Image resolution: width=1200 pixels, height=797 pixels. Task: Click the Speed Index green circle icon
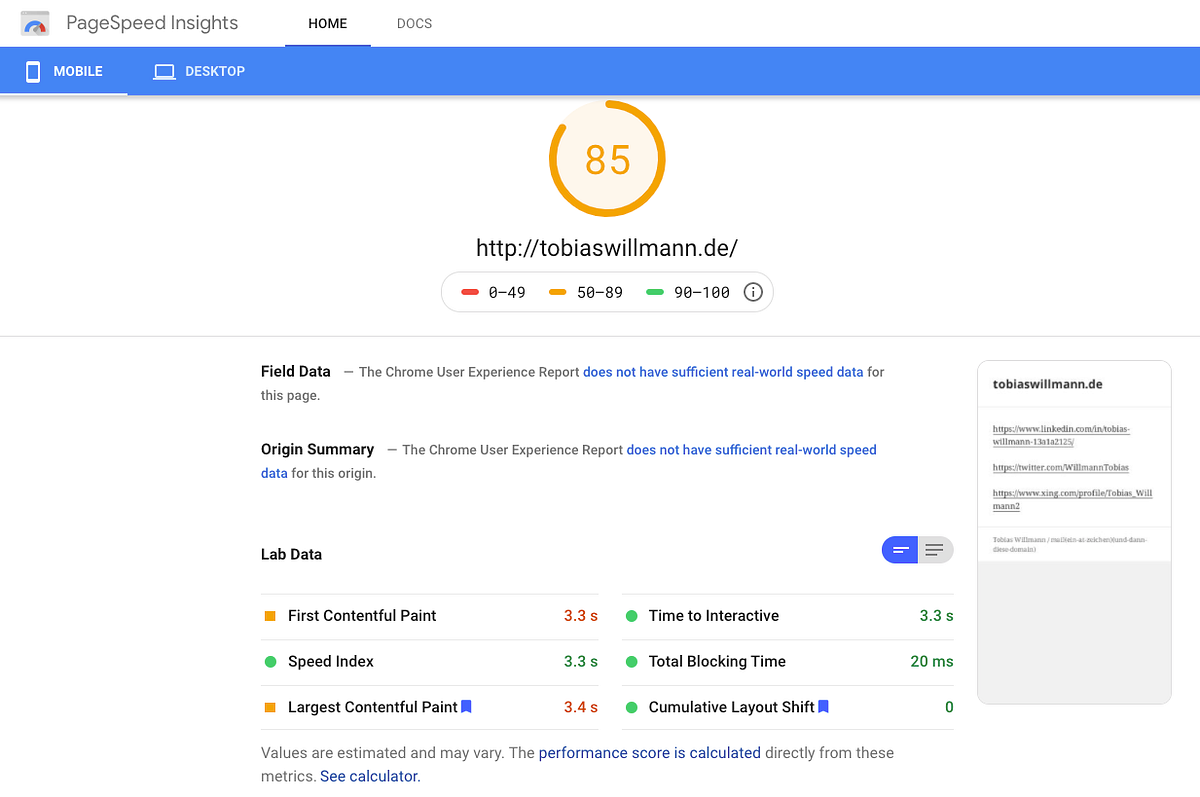tap(270, 662)
